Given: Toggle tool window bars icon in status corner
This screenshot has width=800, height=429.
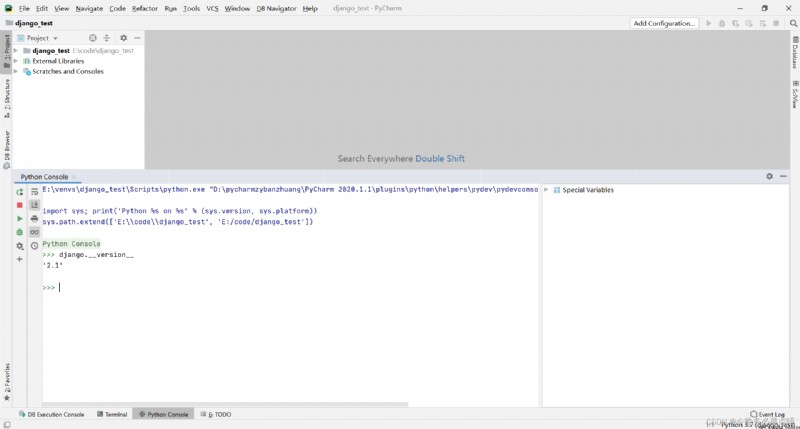Looking at the screenshot, I should (6, 424).
